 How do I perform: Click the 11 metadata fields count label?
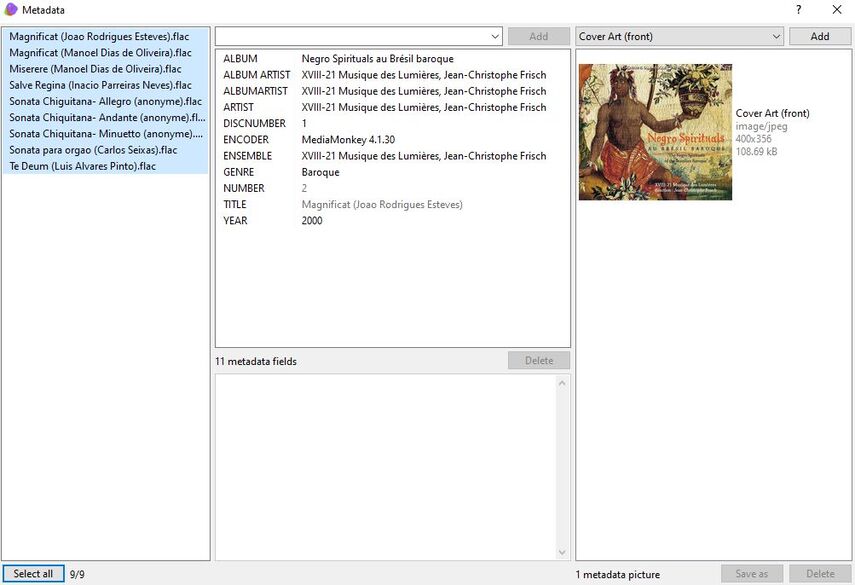[x=256, y=361]
